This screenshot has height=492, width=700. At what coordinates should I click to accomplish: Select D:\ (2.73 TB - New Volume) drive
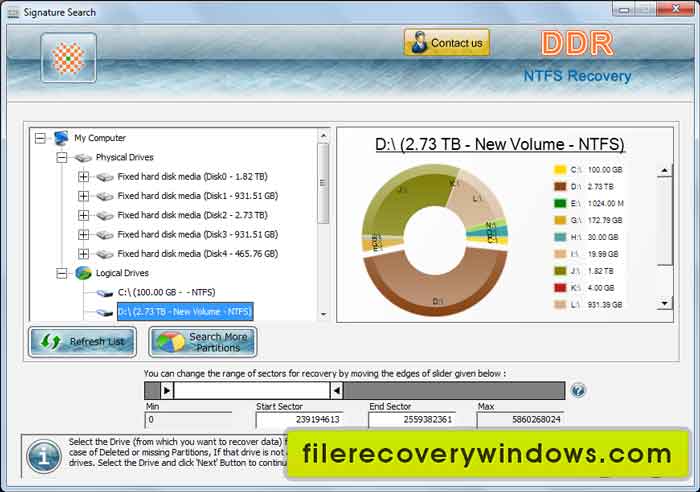(185, 312)
